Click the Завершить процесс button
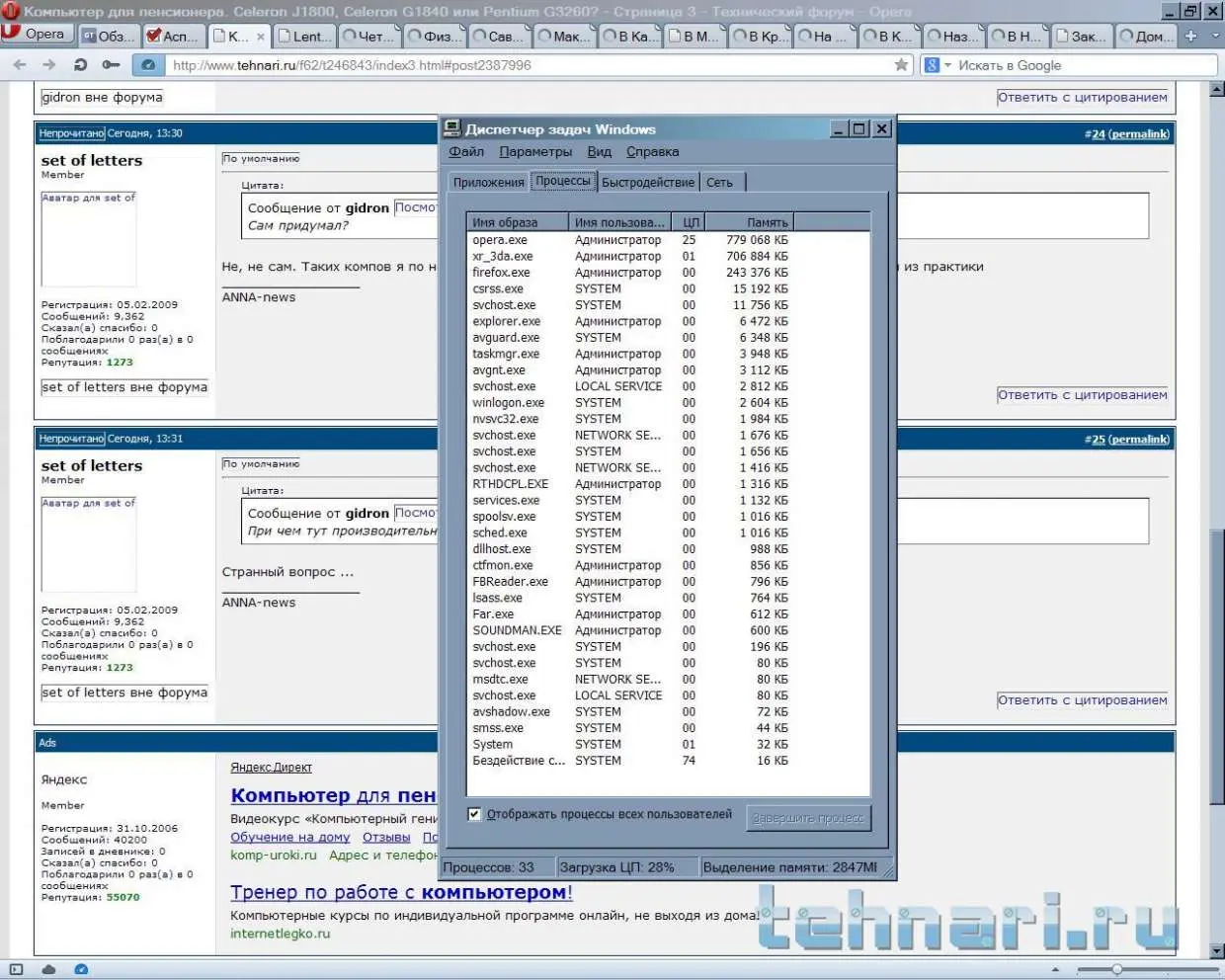The image size is (1225, 980). tap(808, 818)
